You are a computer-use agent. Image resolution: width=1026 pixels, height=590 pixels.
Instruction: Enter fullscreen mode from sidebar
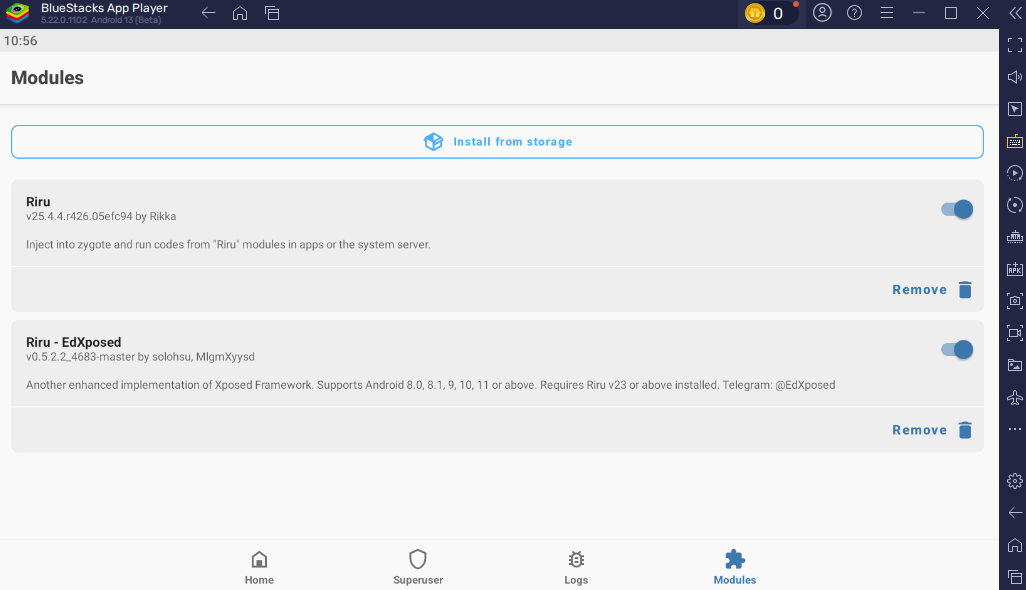[1014, 45]
